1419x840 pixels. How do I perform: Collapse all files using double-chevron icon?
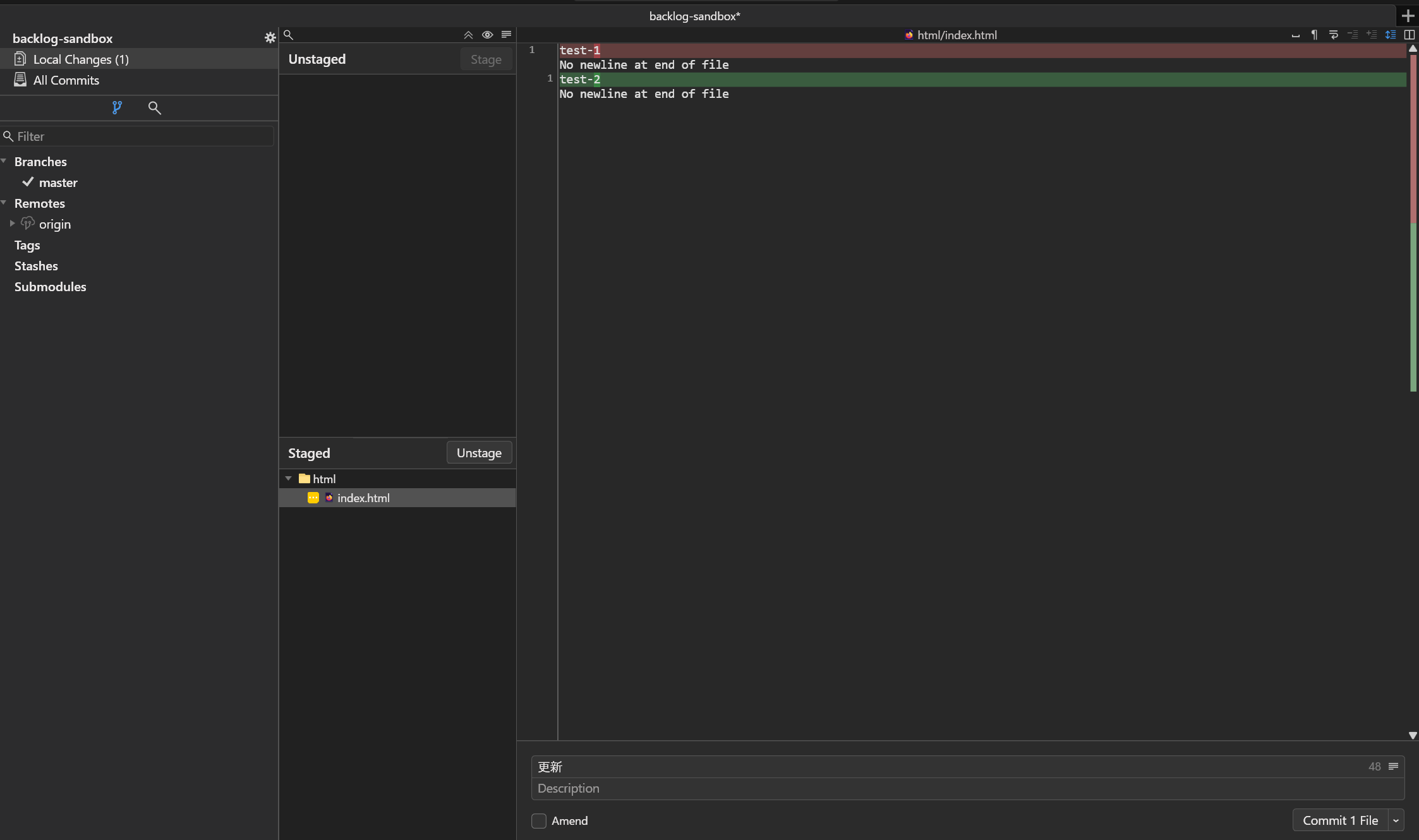click(468, 35)
